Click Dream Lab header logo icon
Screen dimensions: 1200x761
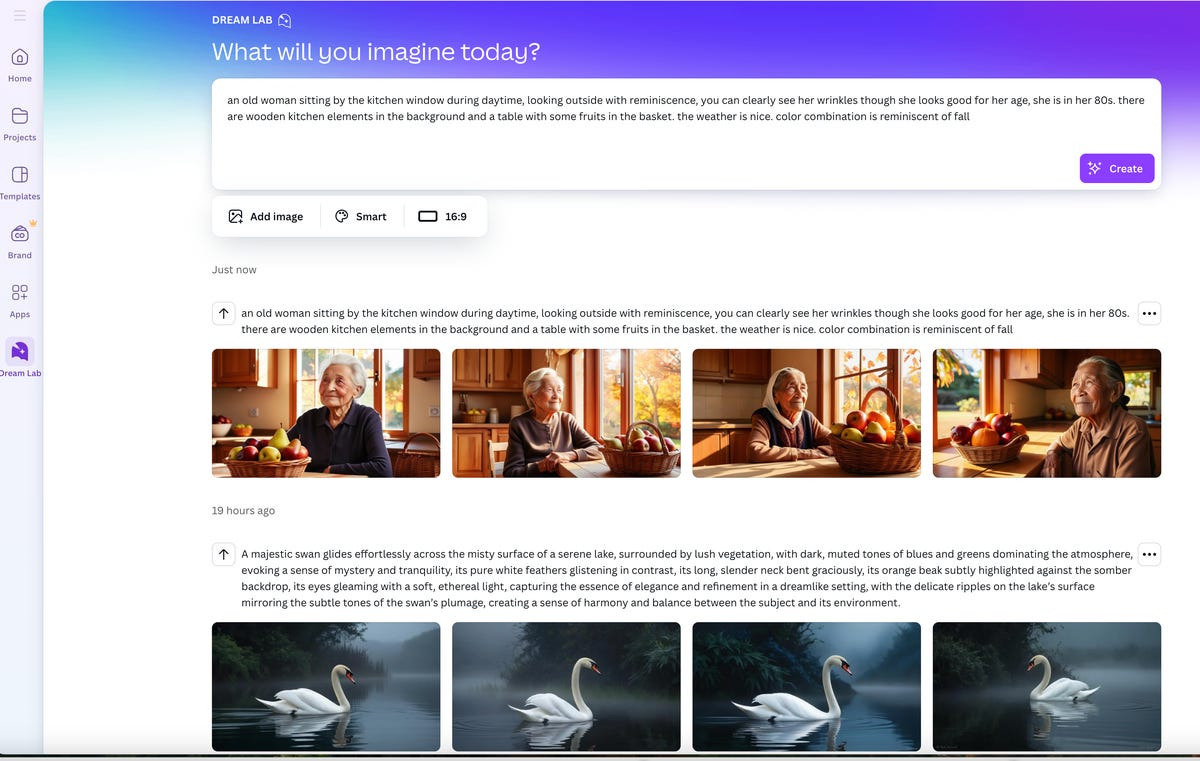coord(285,20)
